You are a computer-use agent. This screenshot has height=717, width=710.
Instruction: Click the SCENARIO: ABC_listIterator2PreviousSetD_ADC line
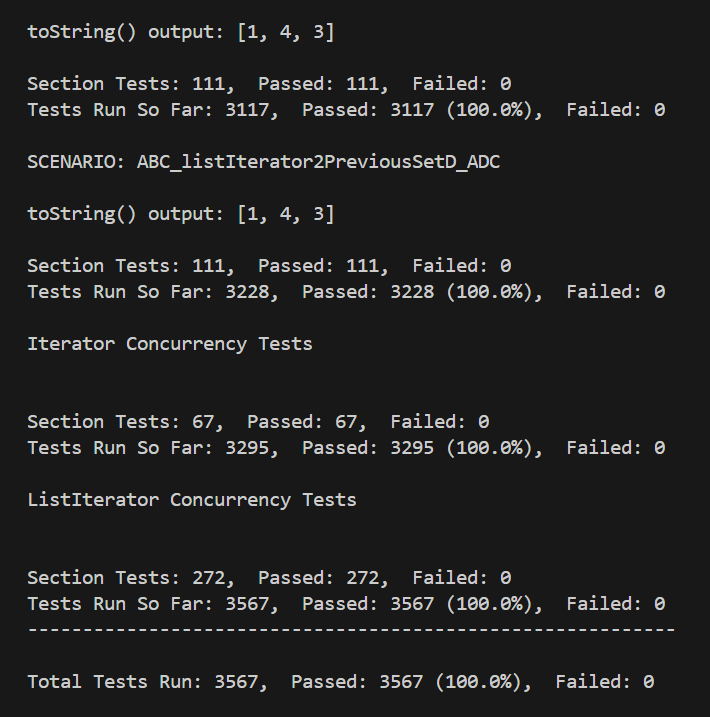(263, 162)
